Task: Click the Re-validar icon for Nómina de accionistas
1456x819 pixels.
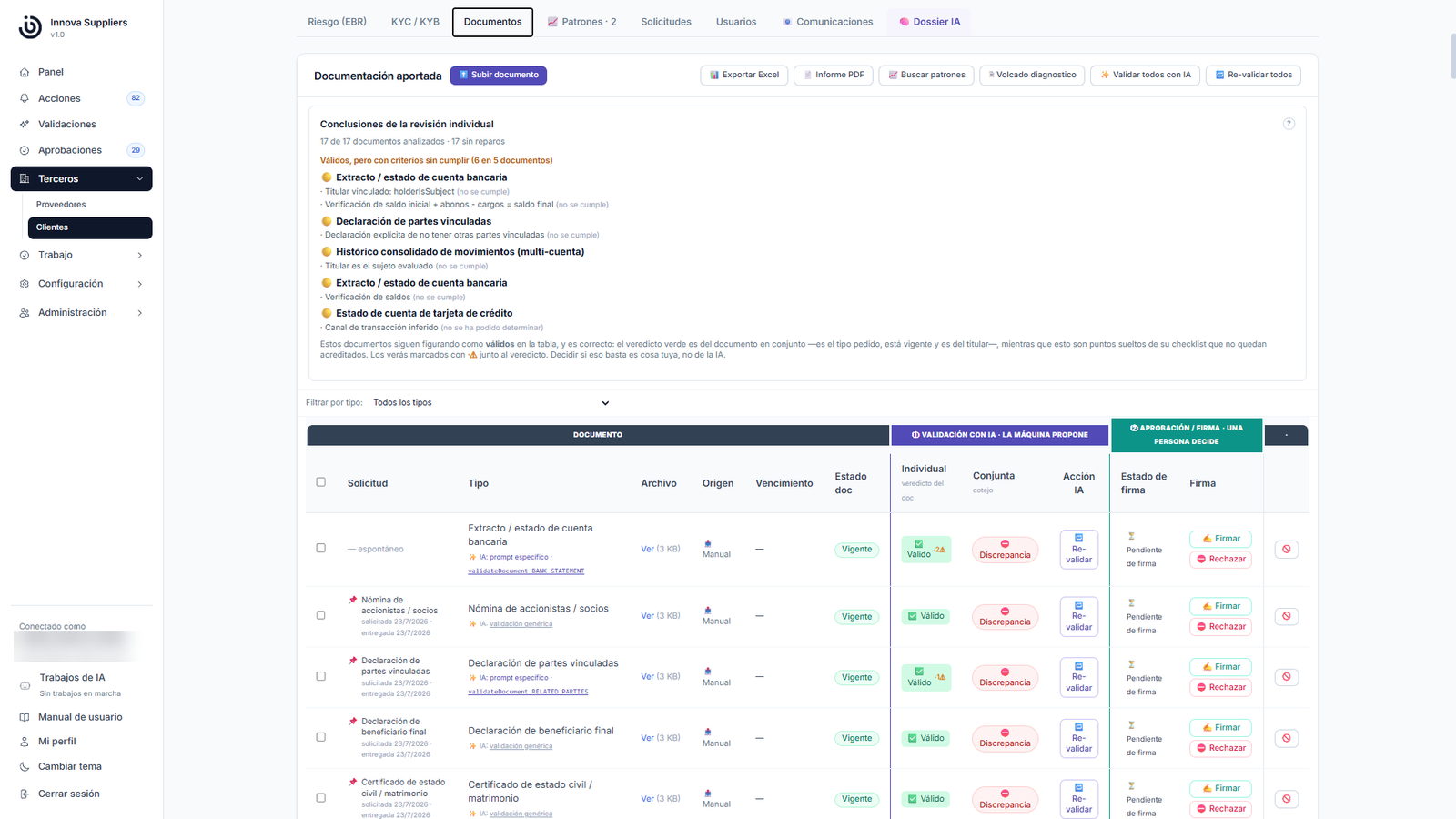Action: pos(1078,616)
